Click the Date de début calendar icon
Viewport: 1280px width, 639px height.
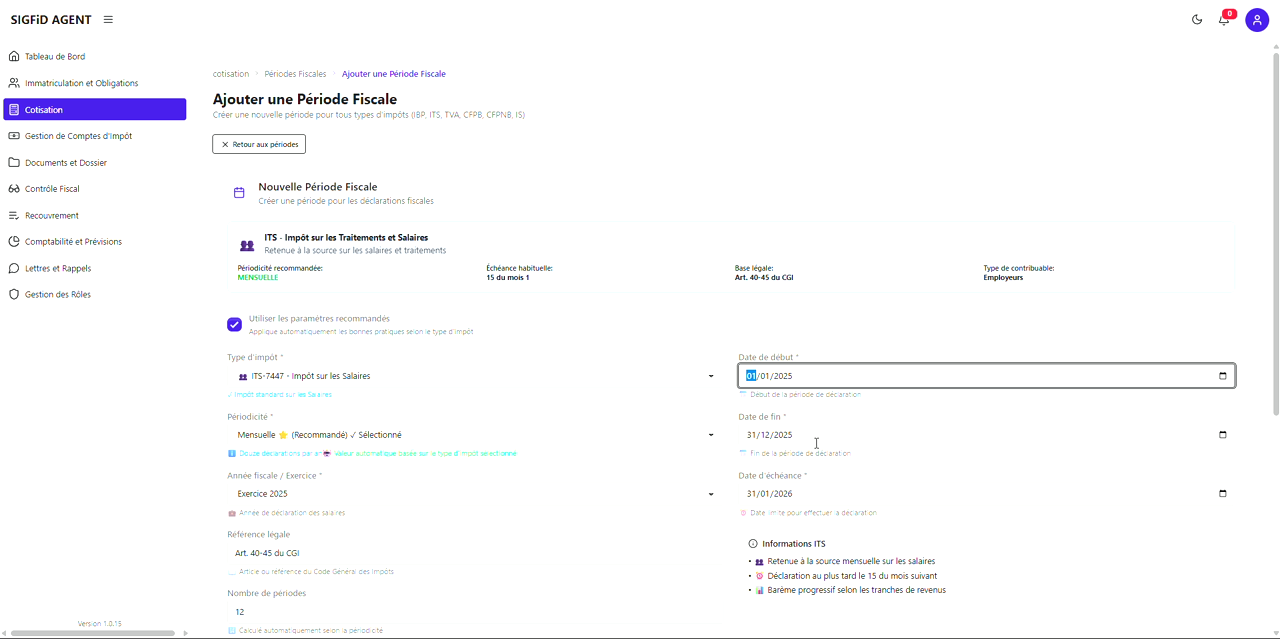[1222, 376]
